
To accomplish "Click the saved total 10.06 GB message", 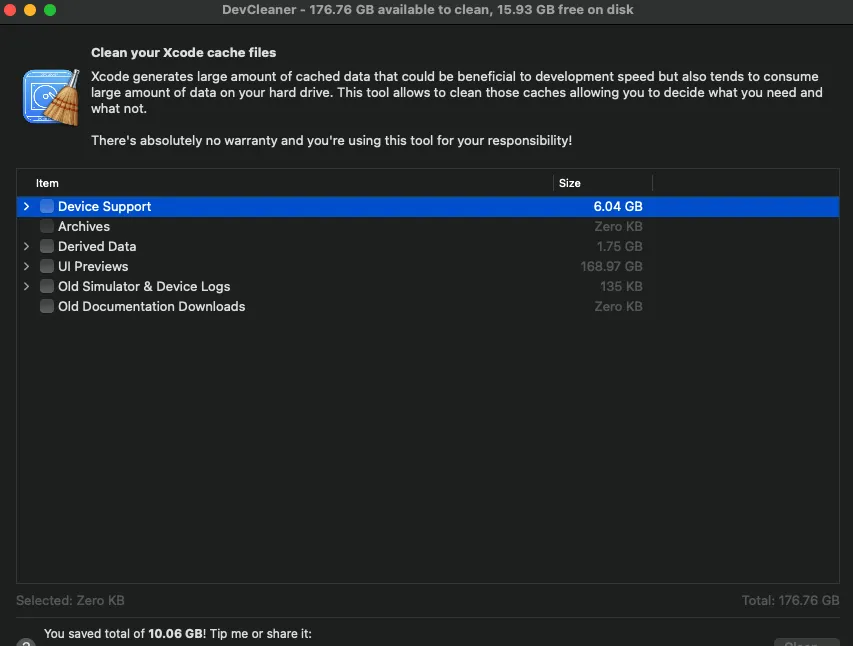I will pos(178,633).
